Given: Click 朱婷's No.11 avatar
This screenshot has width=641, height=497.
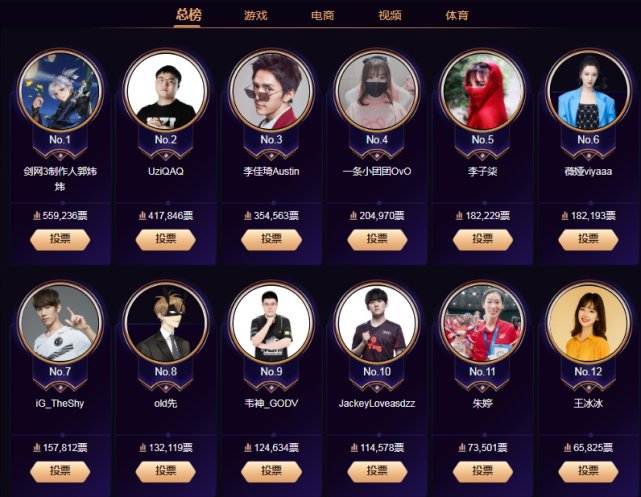Looking at the screenshot, I should point(483,323).
